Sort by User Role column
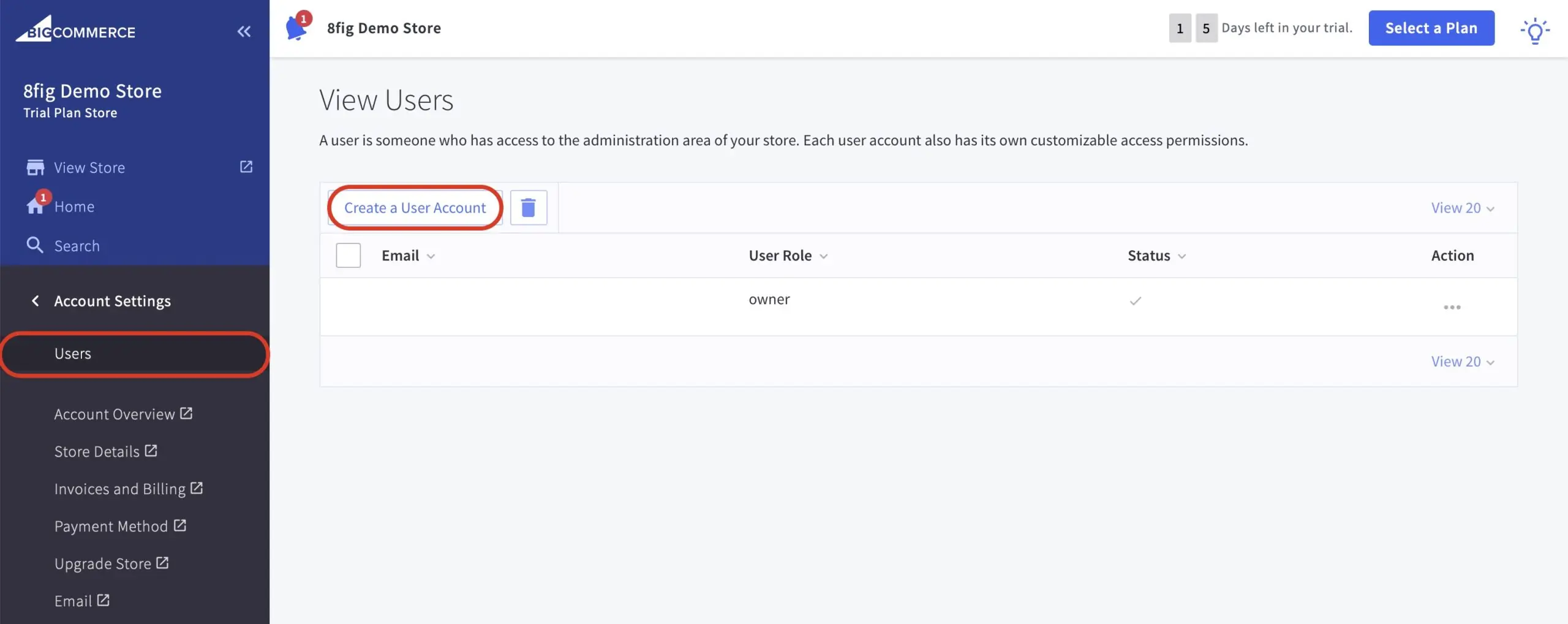The width and height of the screenshot is (1568, 624). pyautogui.click(x=788, y=256)
